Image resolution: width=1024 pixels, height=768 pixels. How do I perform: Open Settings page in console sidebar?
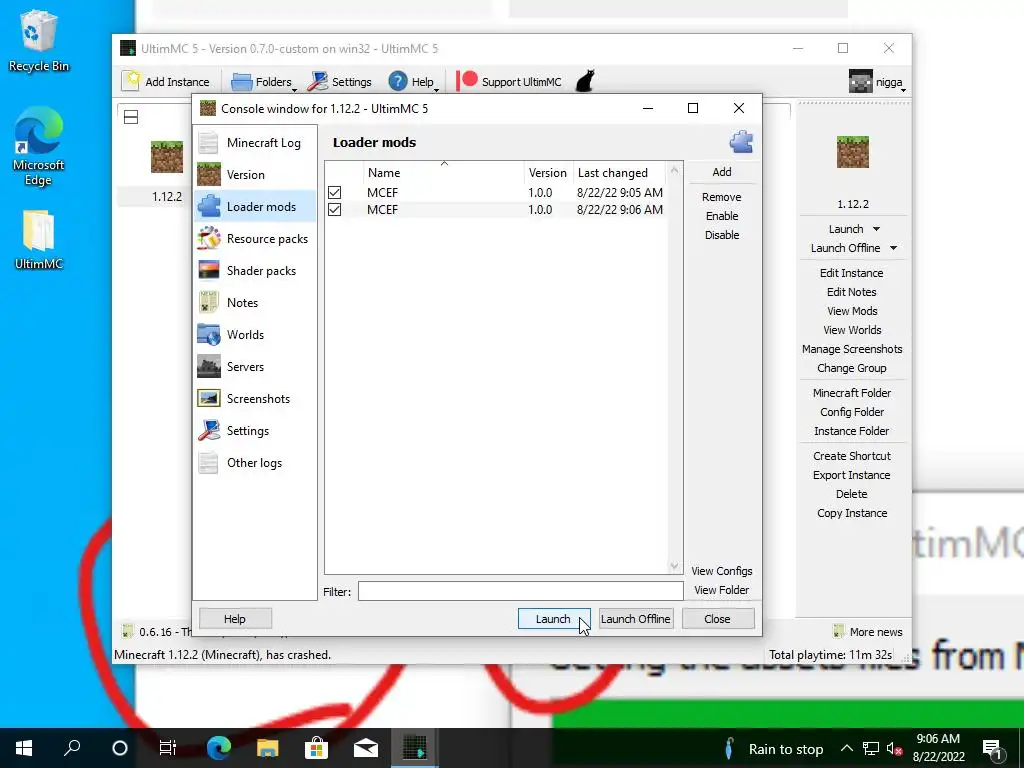tap(255, 430)
